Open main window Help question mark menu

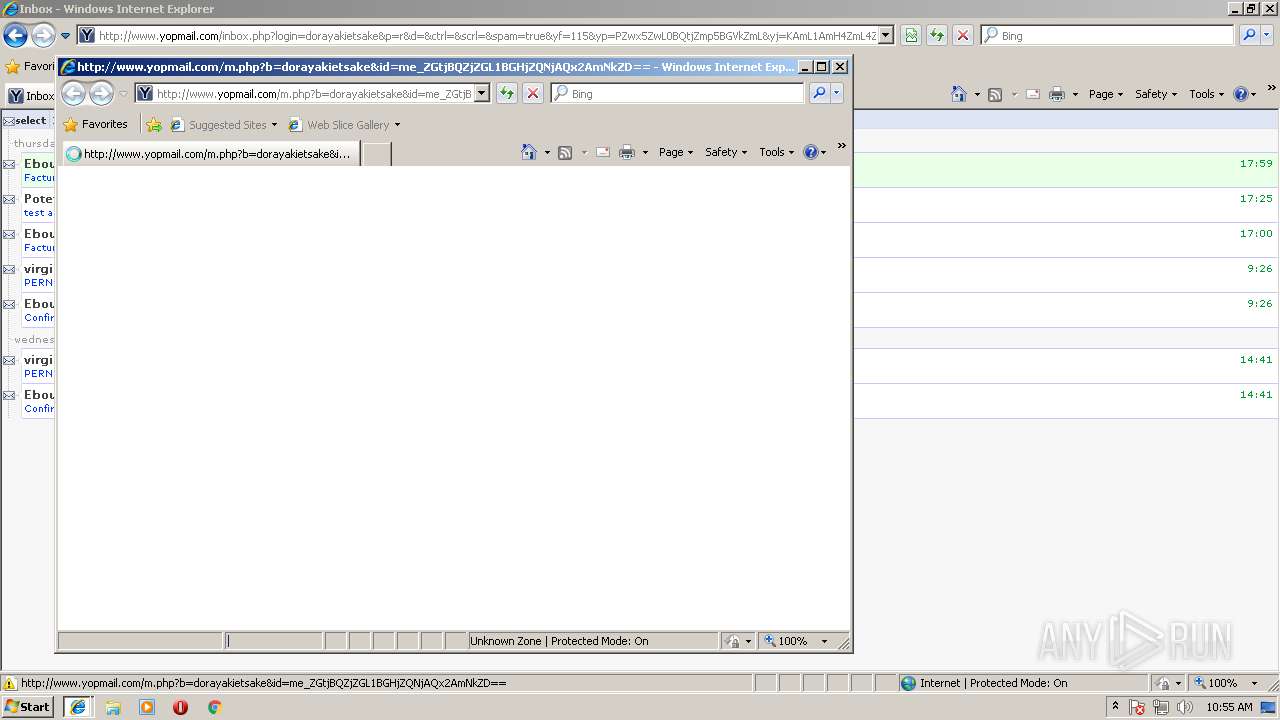coord(1245,94)
